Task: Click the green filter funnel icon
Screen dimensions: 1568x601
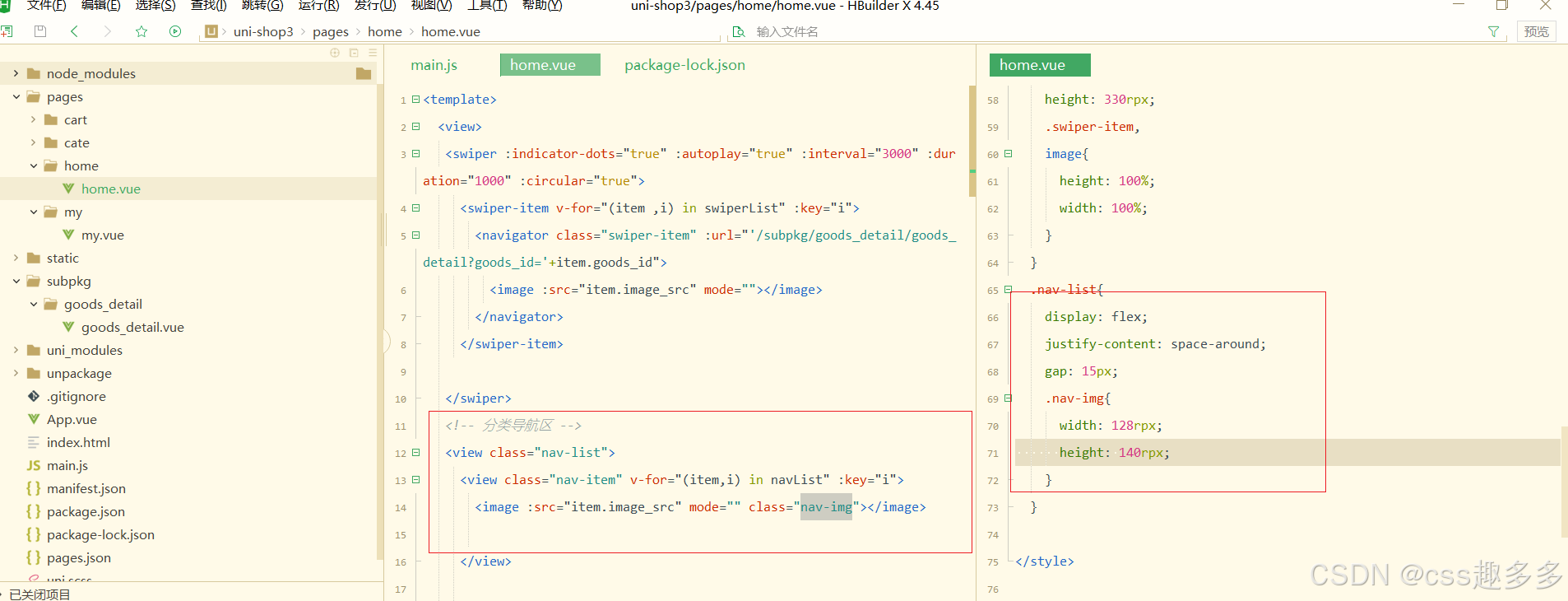Action: (x=1493, y=31)
